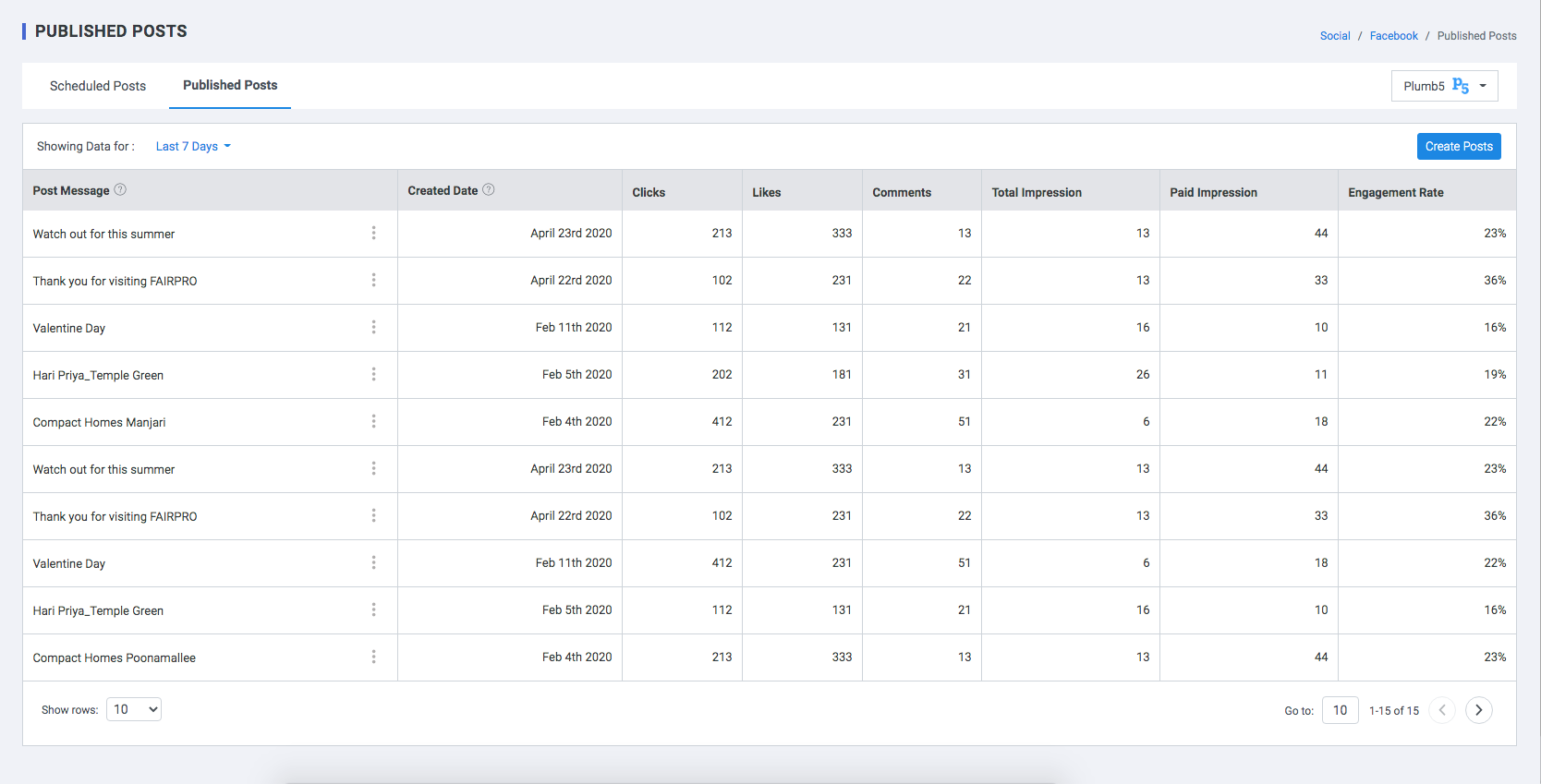Viewport: 1541px width, 784px height.
Task: Open kebab menu for Hari Priya_Temple Green row with 202 clicks
Action: tap(373, 374)
